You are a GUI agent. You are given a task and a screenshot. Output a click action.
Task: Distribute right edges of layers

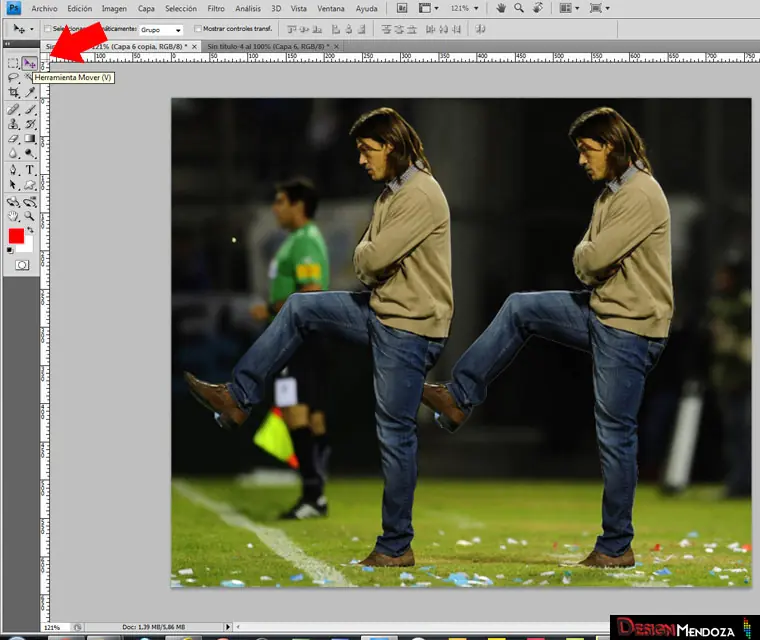pos(456,30)
